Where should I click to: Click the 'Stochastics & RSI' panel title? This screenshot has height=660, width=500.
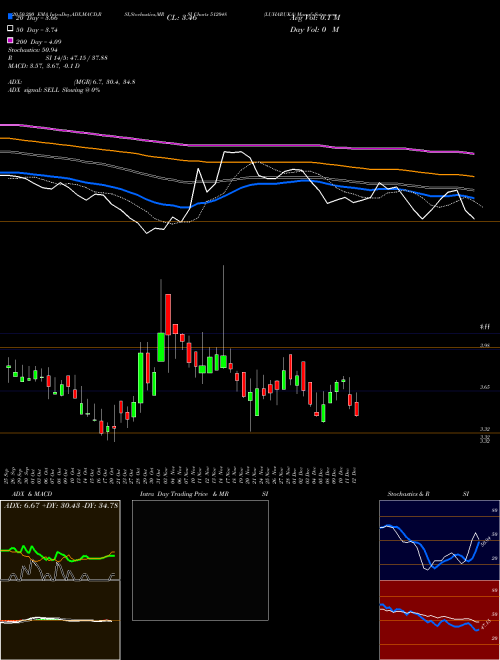point(428,494)
